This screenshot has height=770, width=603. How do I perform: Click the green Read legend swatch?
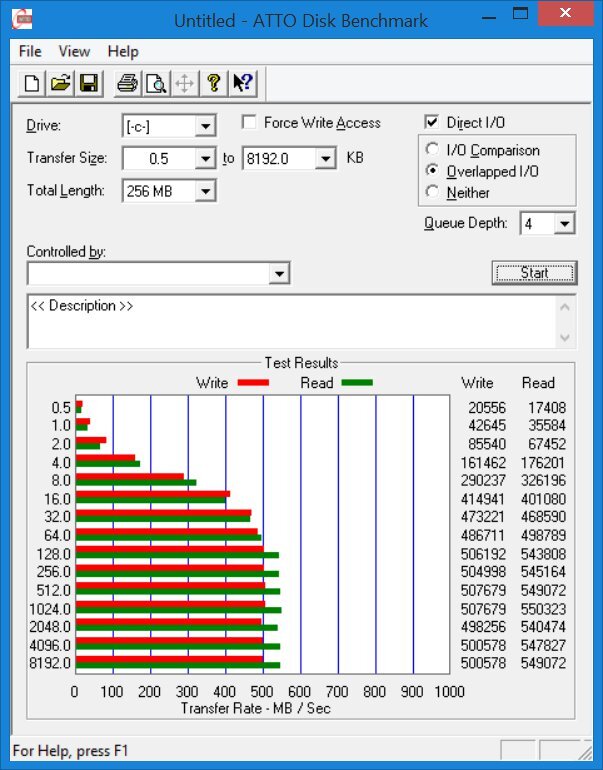(x=357, y=383)
